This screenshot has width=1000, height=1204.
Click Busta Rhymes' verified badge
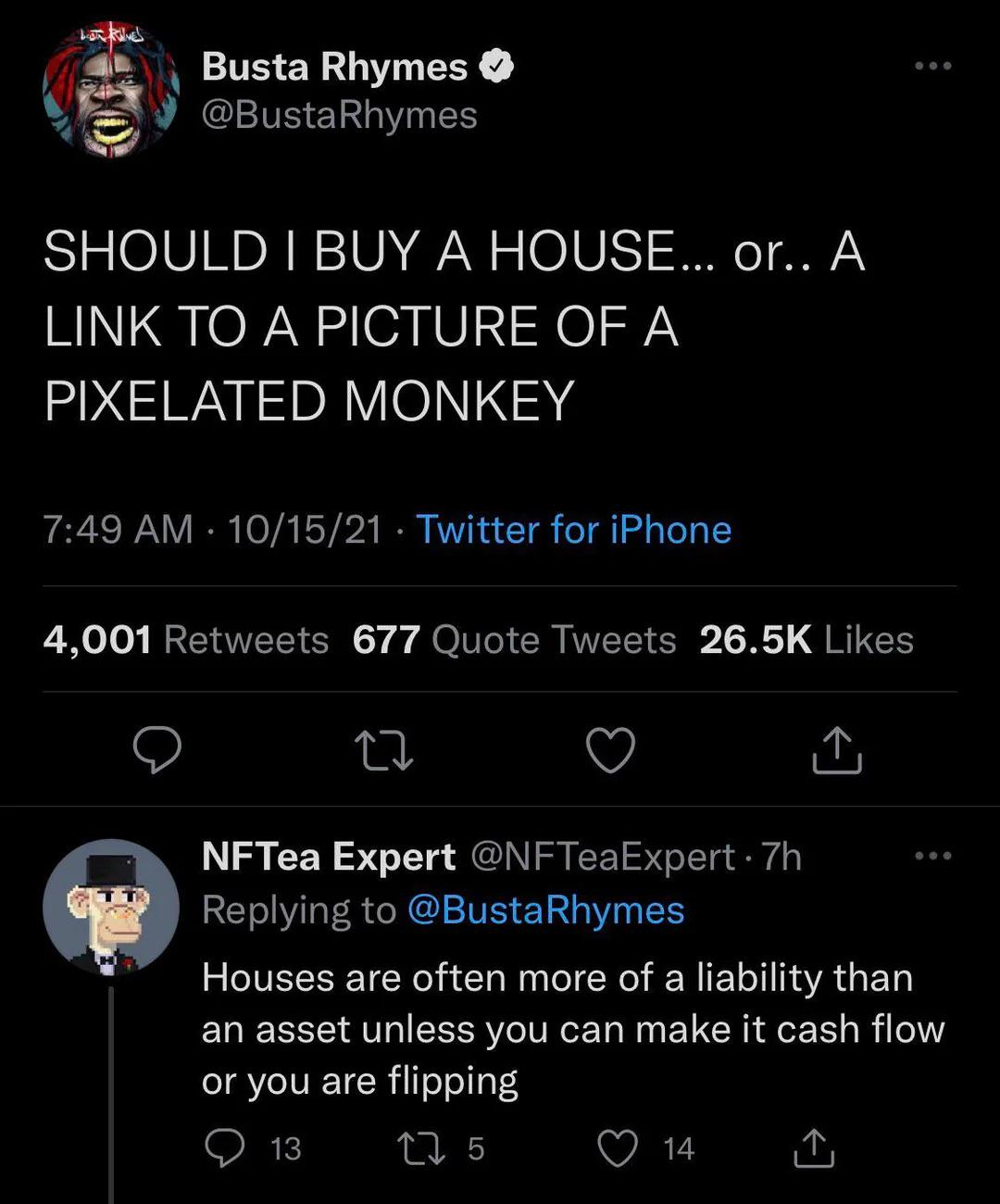tap(497, 67)
